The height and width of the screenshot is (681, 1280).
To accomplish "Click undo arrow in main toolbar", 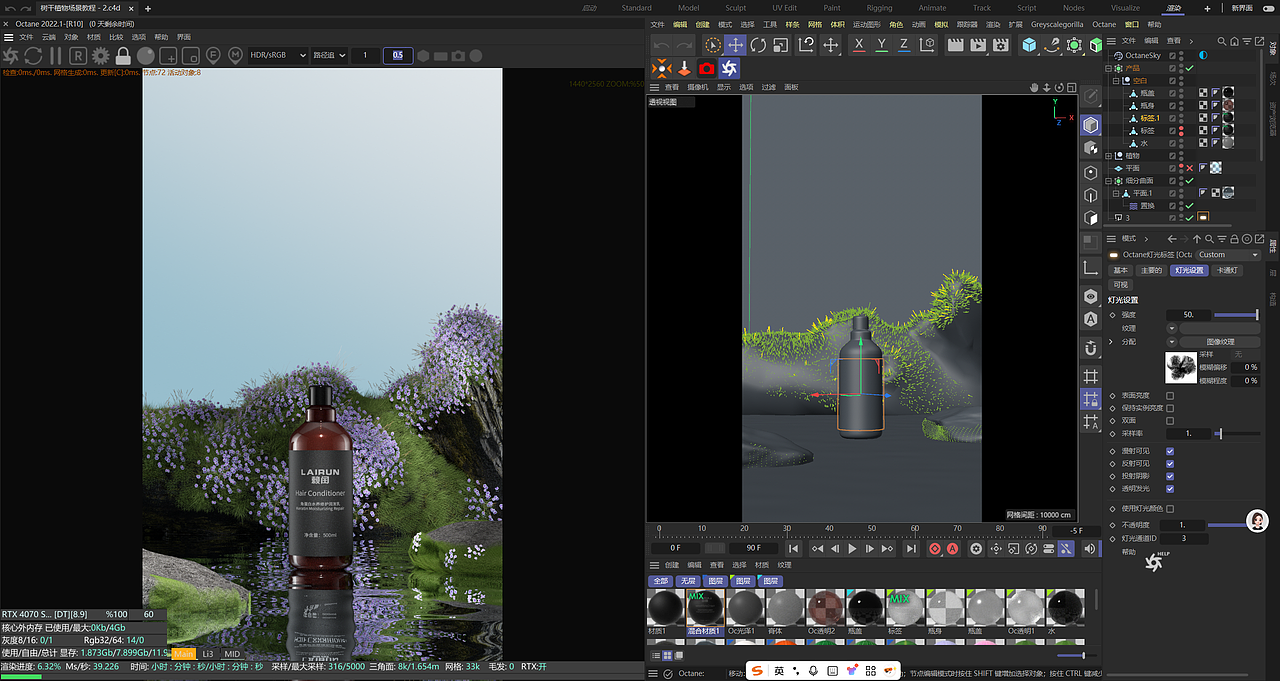I will coord(661,45).
